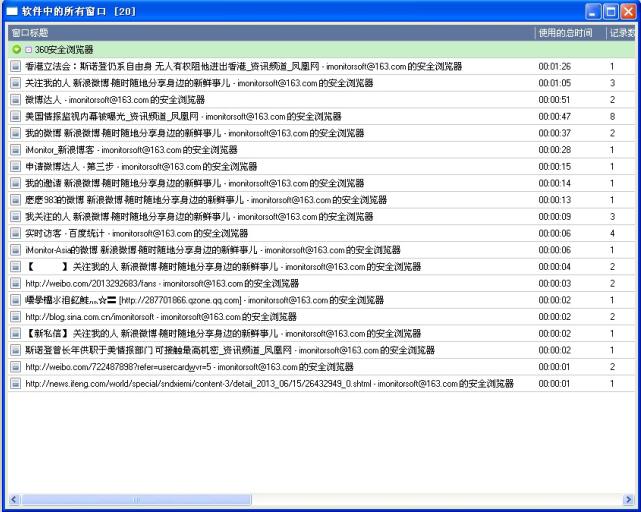This screenshot has width=641, height=512.
Task: Click icon of iMonitor_新浪博客 row
Action: [x=16, y=150]
